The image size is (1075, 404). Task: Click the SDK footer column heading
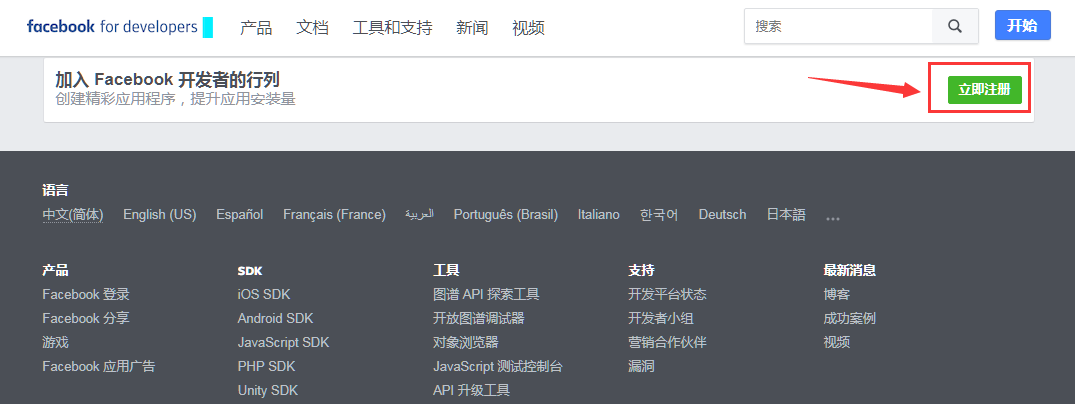250,271
